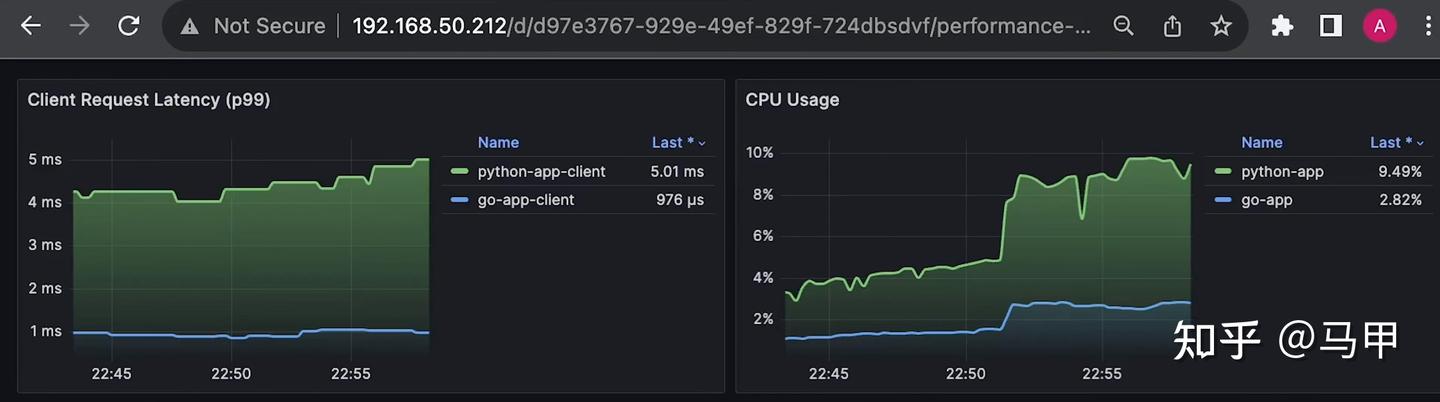Image resolution: width=1440 pixels, height=402 pixels.
Task: Open Client Request Latency panel title menu
Action: (149, 100)
